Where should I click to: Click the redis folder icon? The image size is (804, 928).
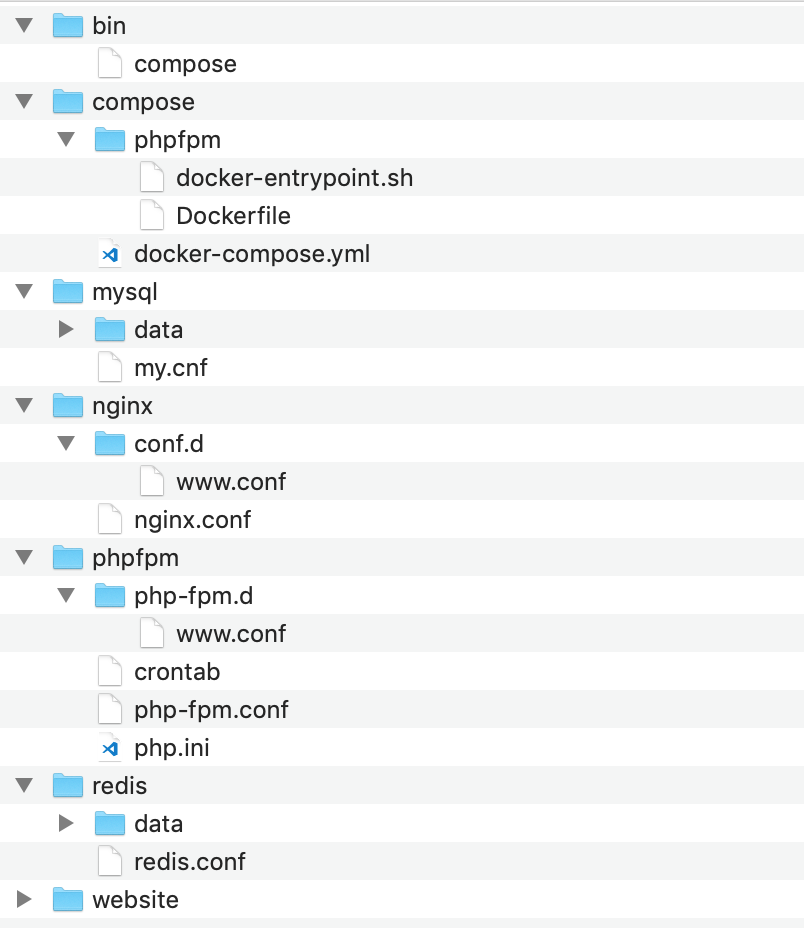(x=66, y=785)
